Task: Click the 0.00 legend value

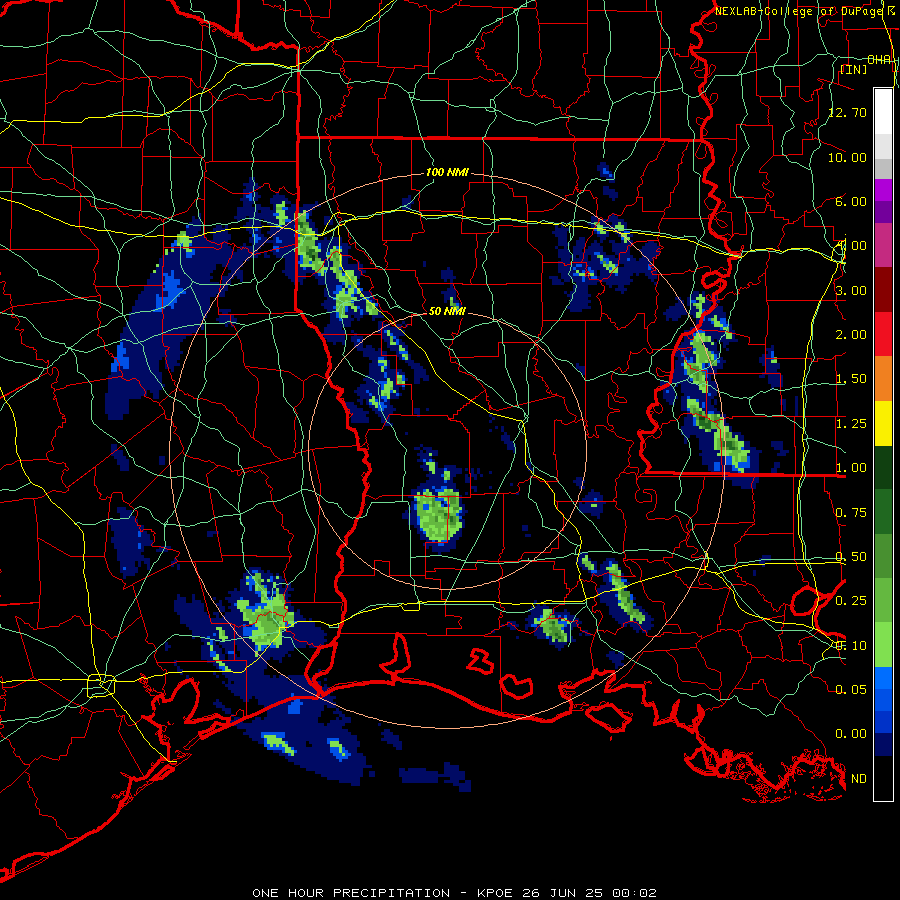Action: (851, 734)
